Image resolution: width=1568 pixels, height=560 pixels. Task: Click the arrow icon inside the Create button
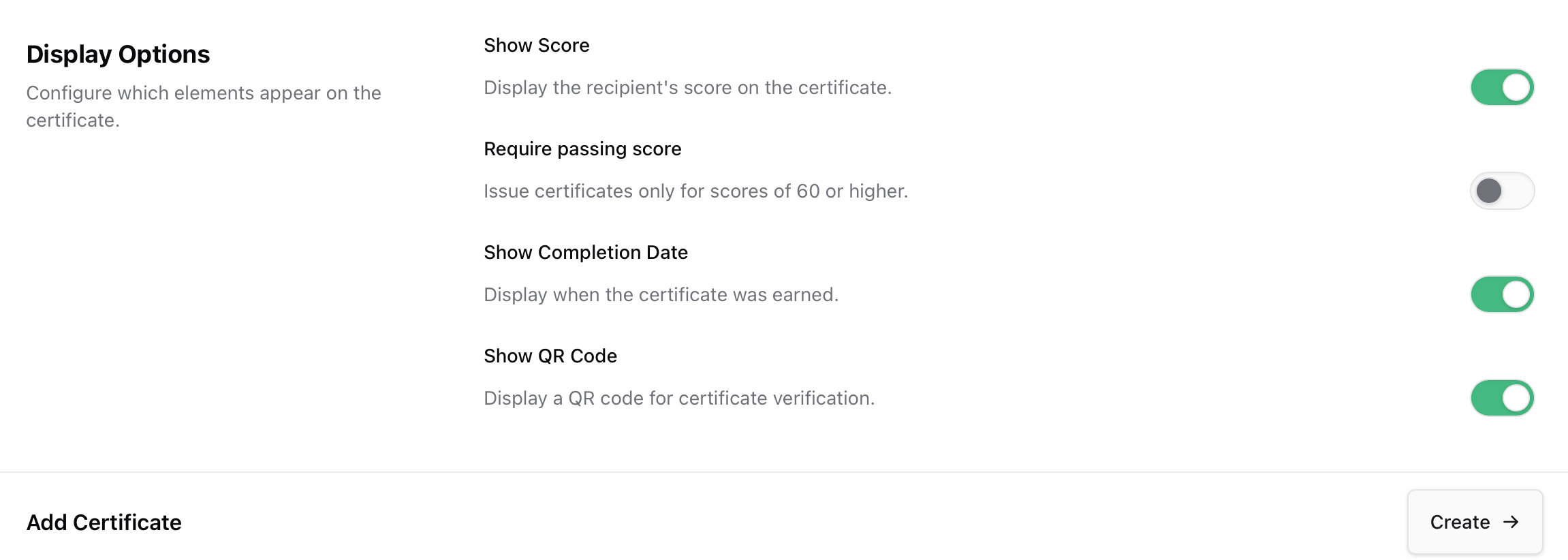[1512, 522]
